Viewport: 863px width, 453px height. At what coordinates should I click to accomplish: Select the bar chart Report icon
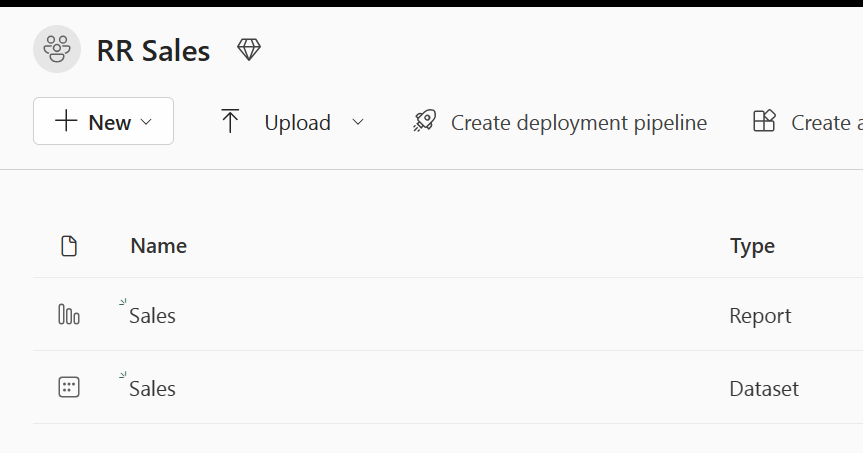[69, 316]
